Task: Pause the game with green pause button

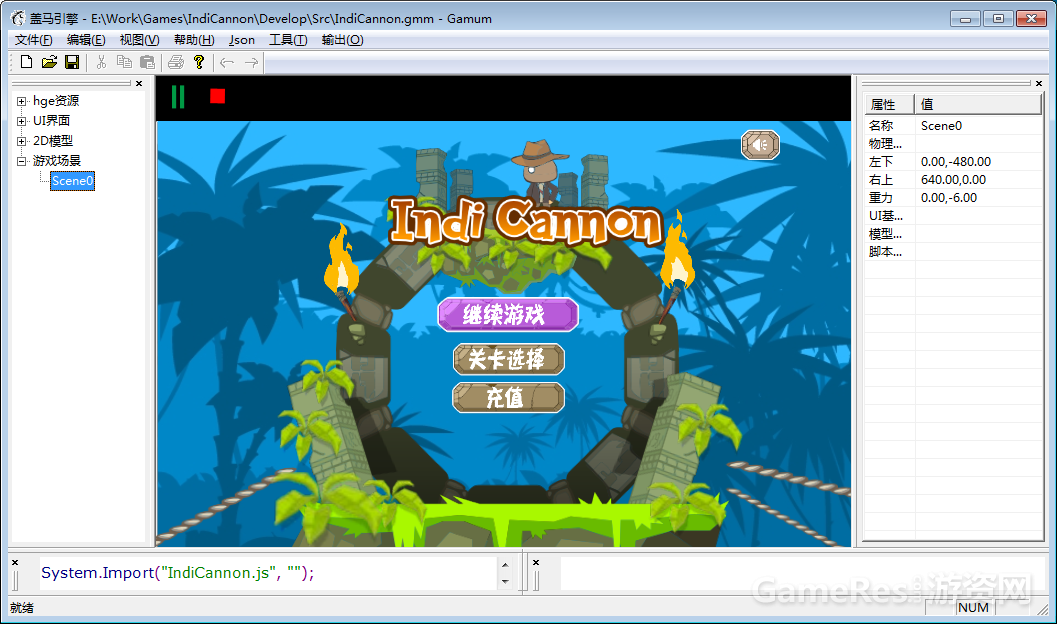Action: coord(178,97)
